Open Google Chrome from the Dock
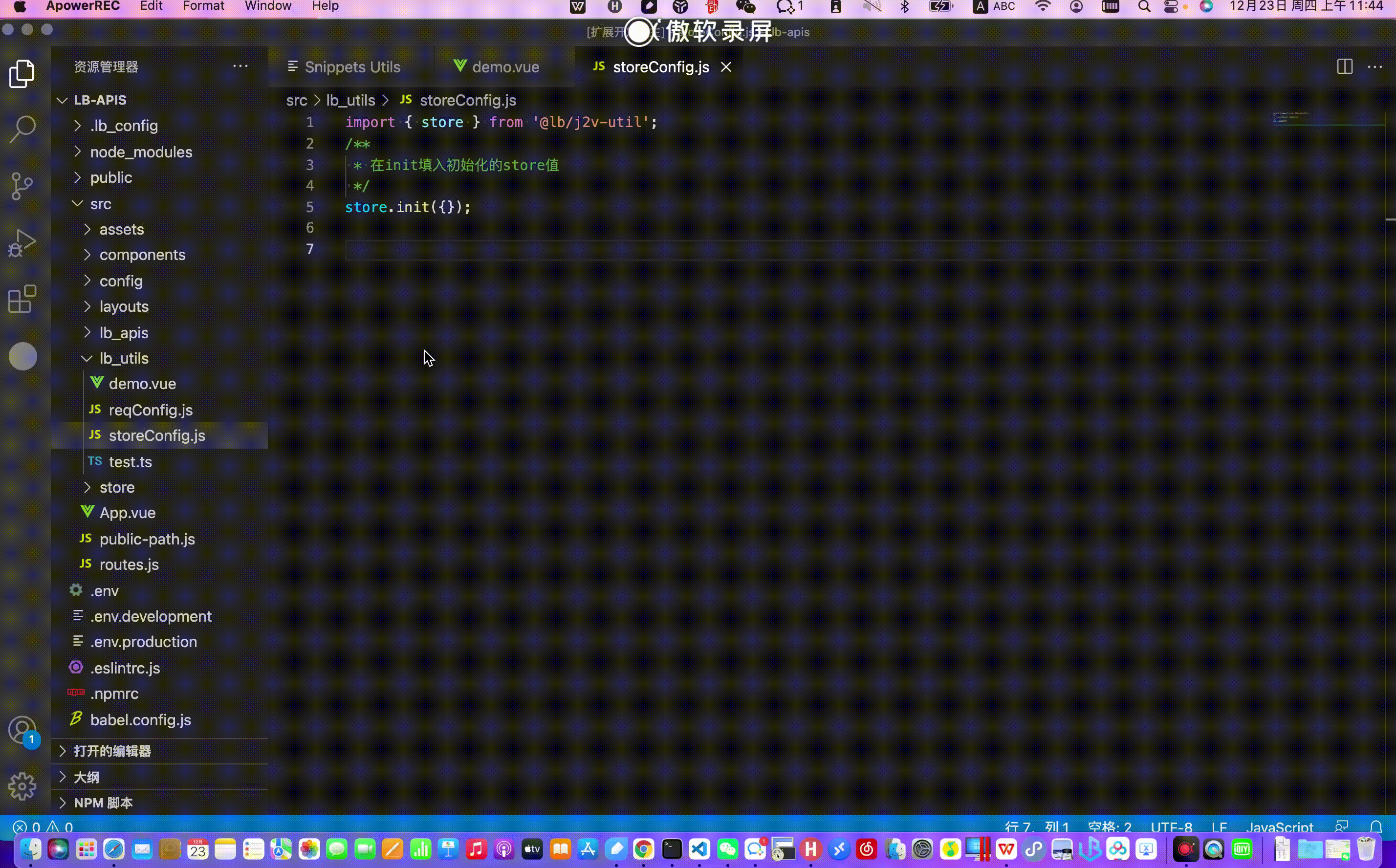This screenshot has height=868, width=1396. point(643,849)
